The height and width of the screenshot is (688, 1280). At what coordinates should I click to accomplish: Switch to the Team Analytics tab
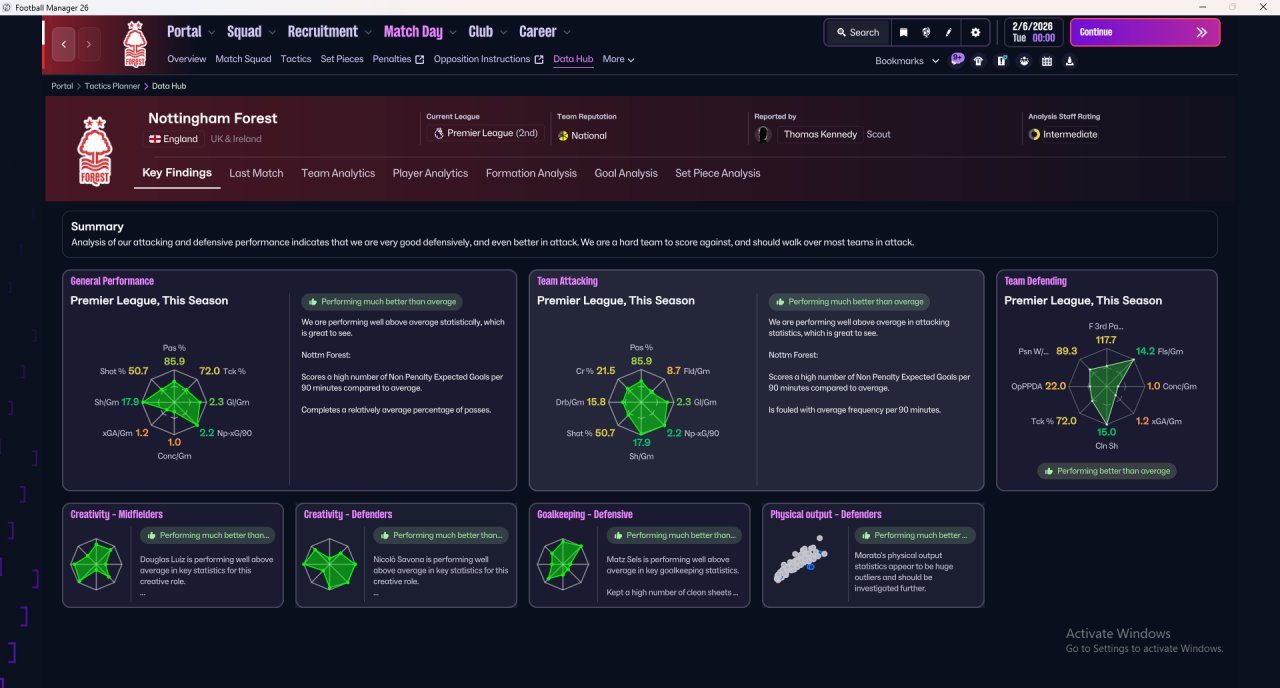click(x=338, y=173)
